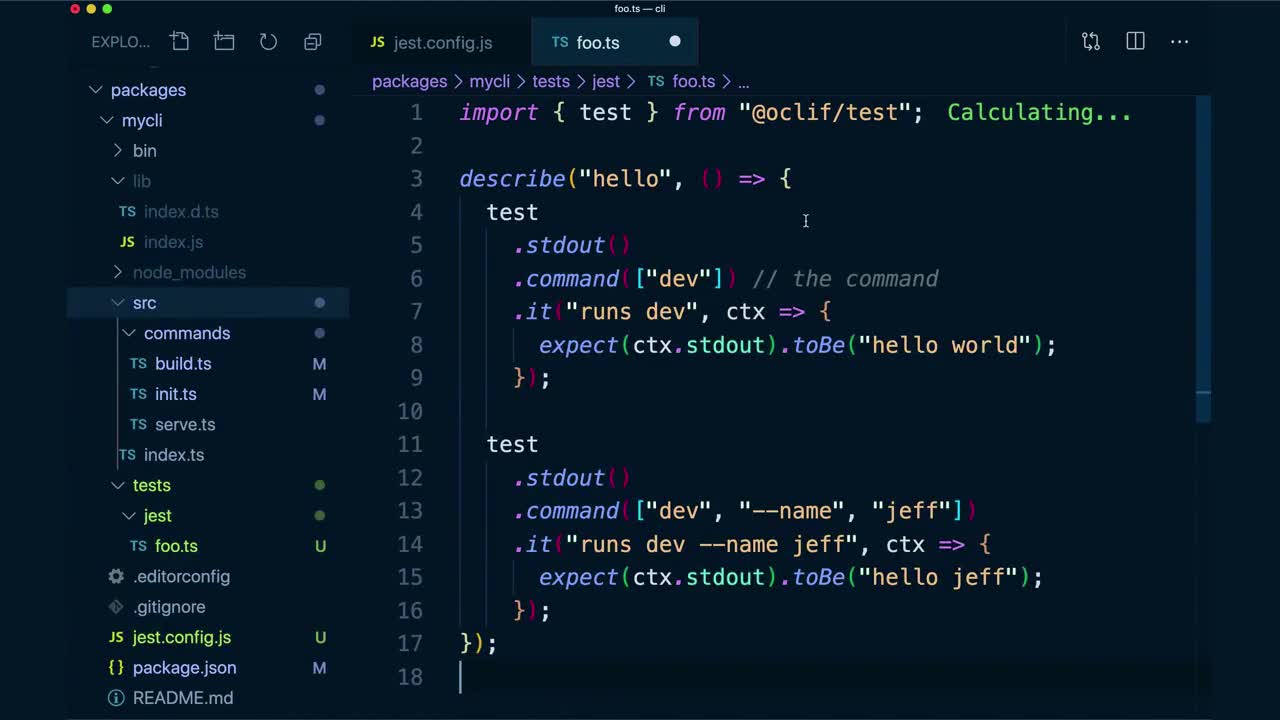Open the source control changes icon
The height and width of the screenshot is (720, 1280).
(1090, 42)
